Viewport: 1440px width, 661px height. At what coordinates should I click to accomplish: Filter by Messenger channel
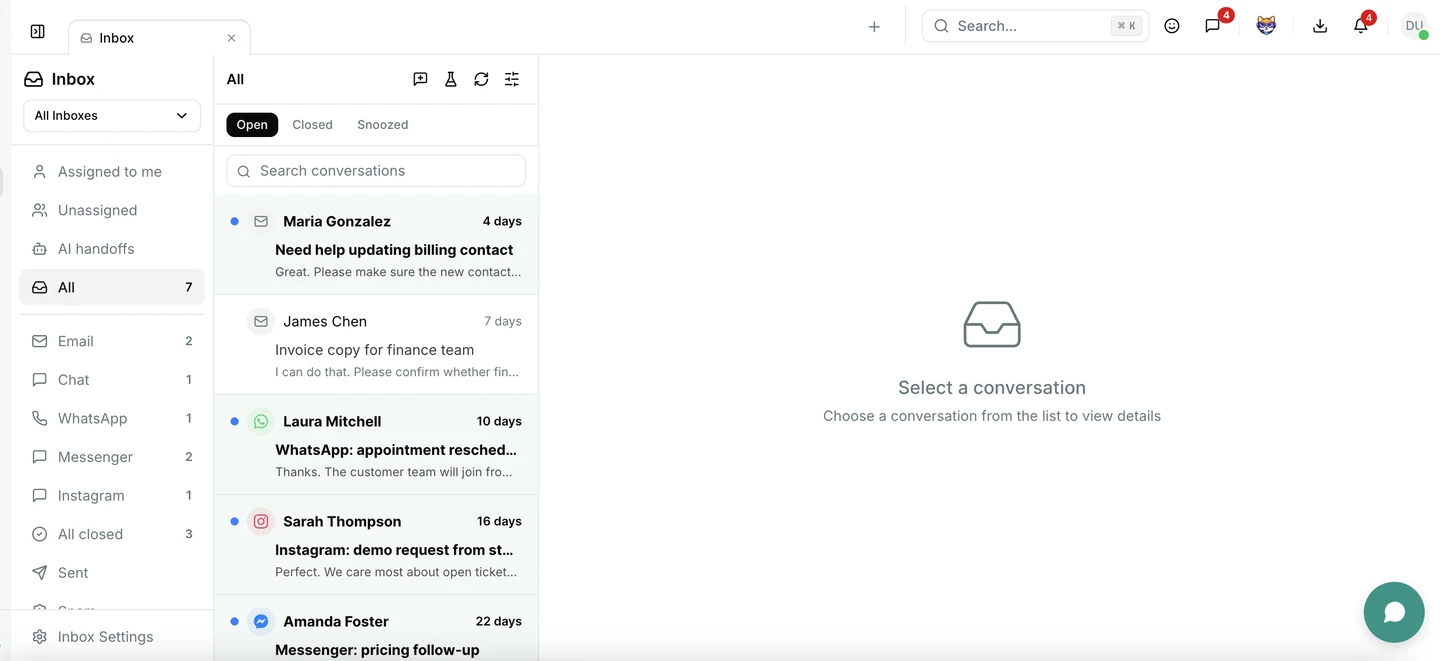coord(112,457)
